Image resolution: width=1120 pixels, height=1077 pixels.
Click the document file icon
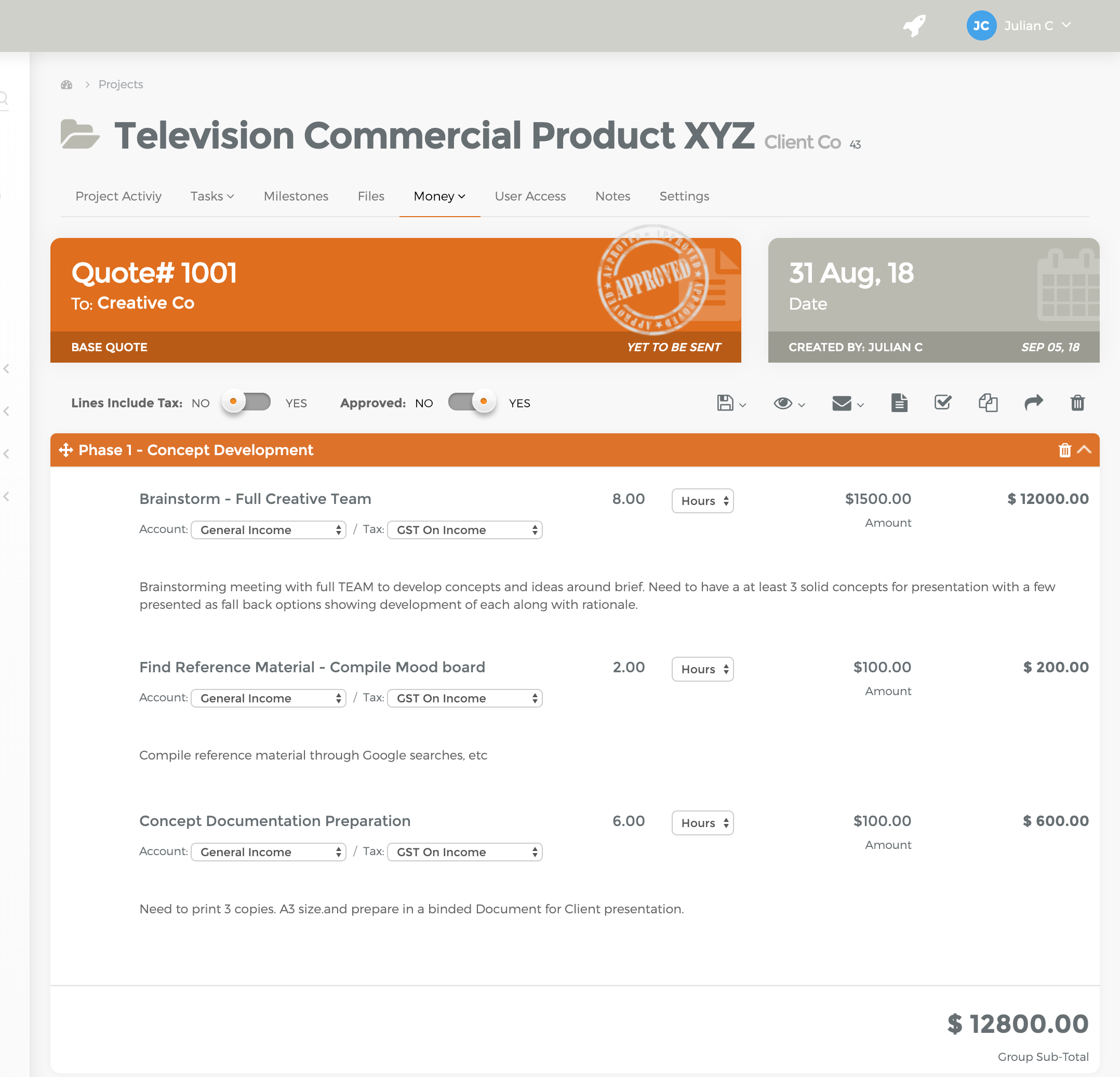click(899, 403)
